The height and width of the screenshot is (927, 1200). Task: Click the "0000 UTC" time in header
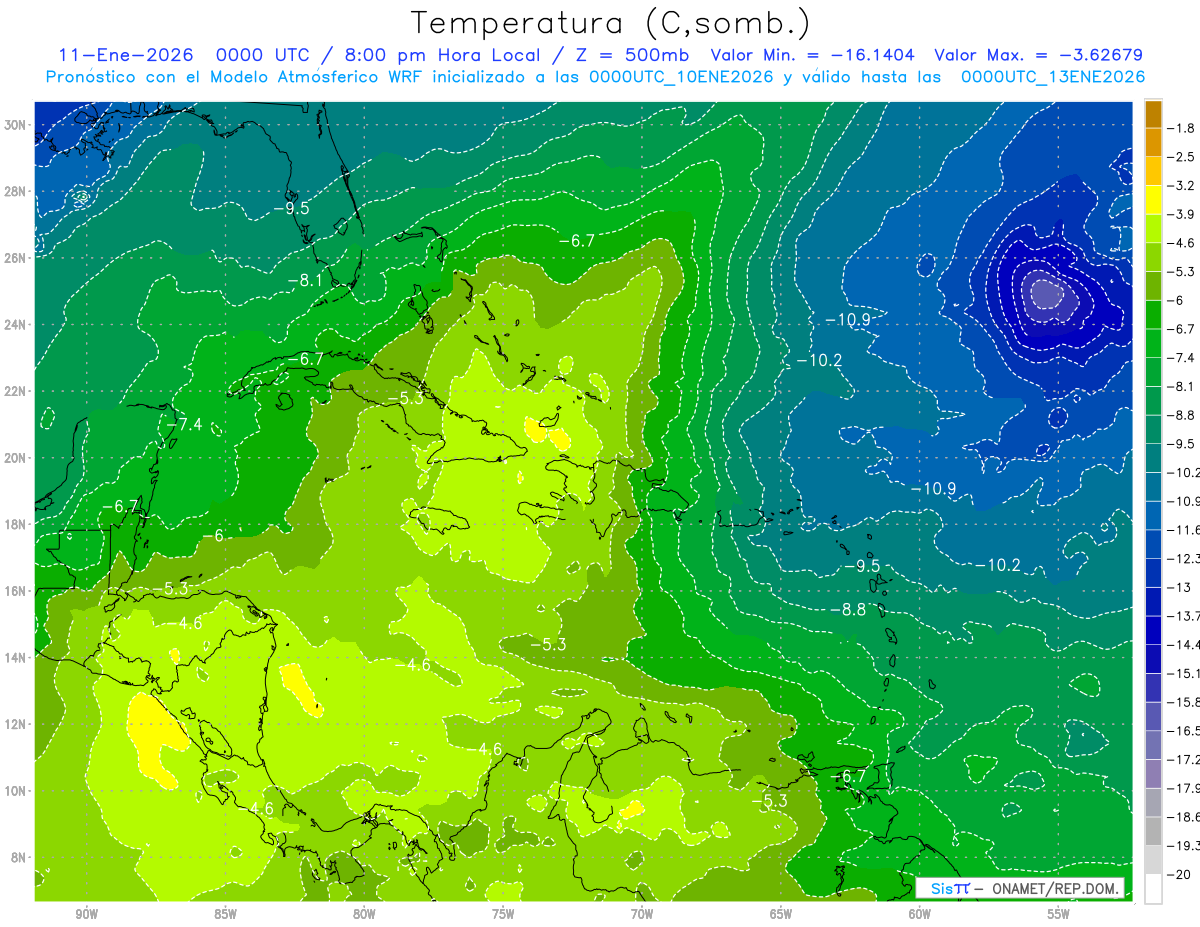[263, 55]
